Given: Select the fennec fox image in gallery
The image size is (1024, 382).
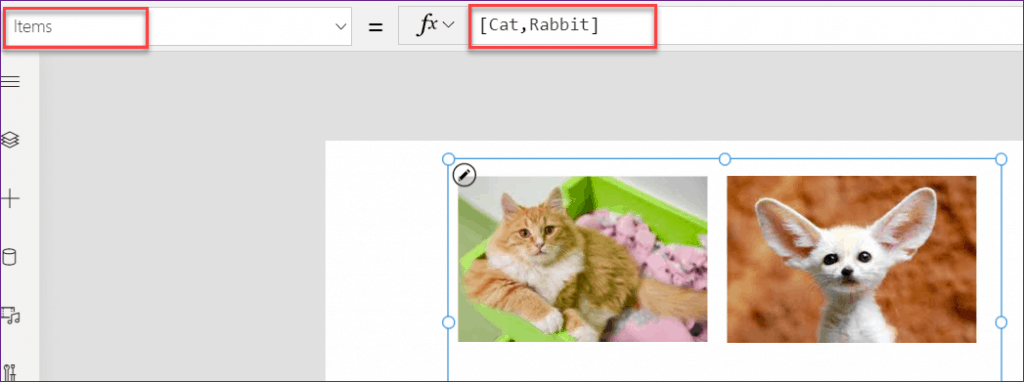Looking at the screenshot, I should [x=852, y=259].
